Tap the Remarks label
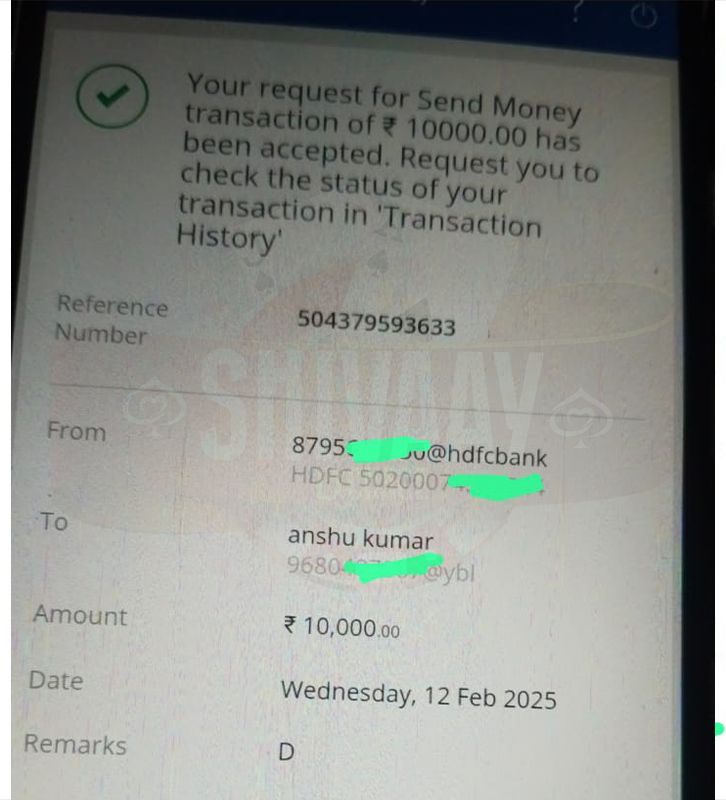This screenshot has height=800, width=726. click(x=75, y=744)
